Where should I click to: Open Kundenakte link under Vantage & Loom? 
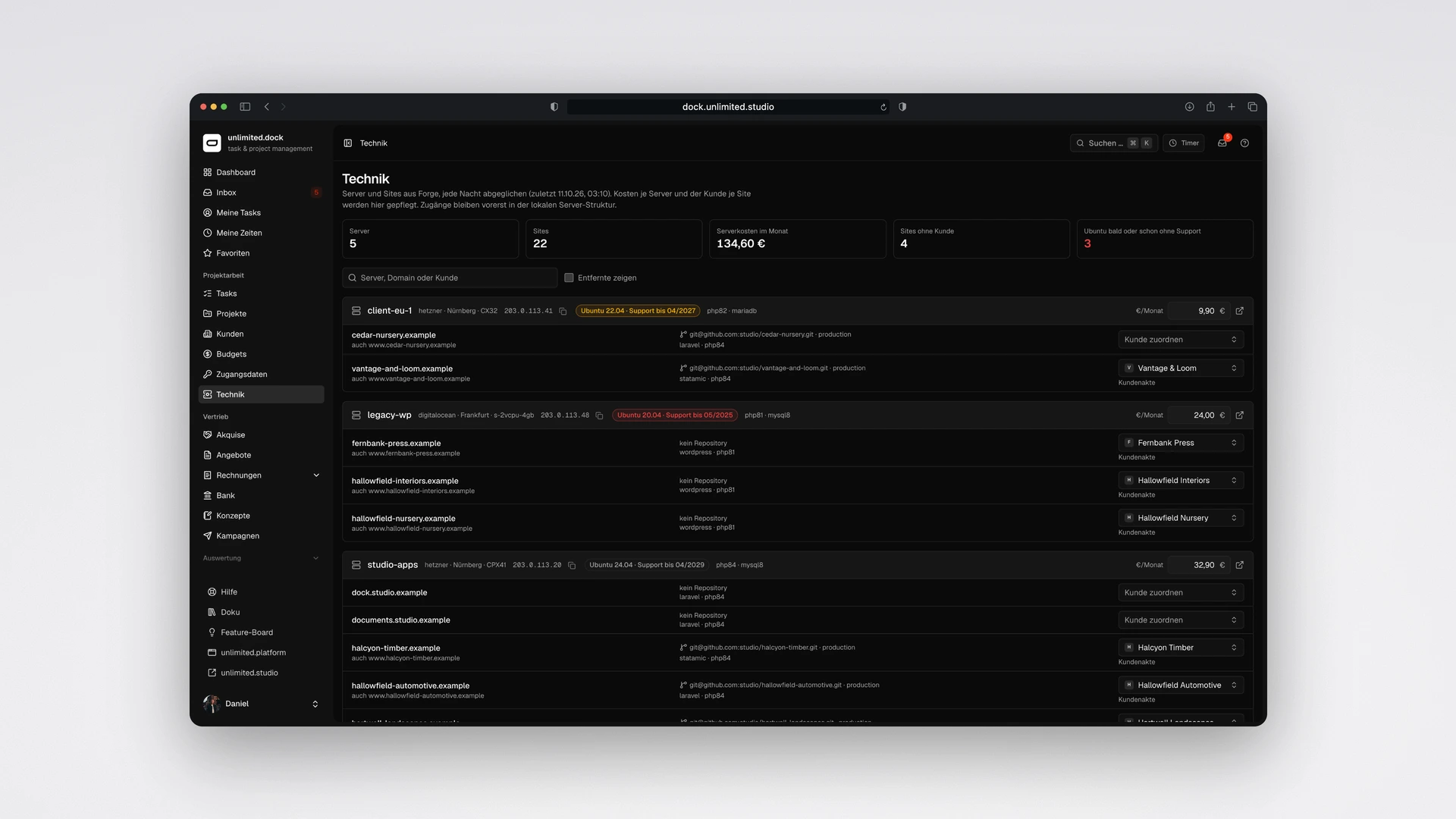click(x=1136, y=383)
